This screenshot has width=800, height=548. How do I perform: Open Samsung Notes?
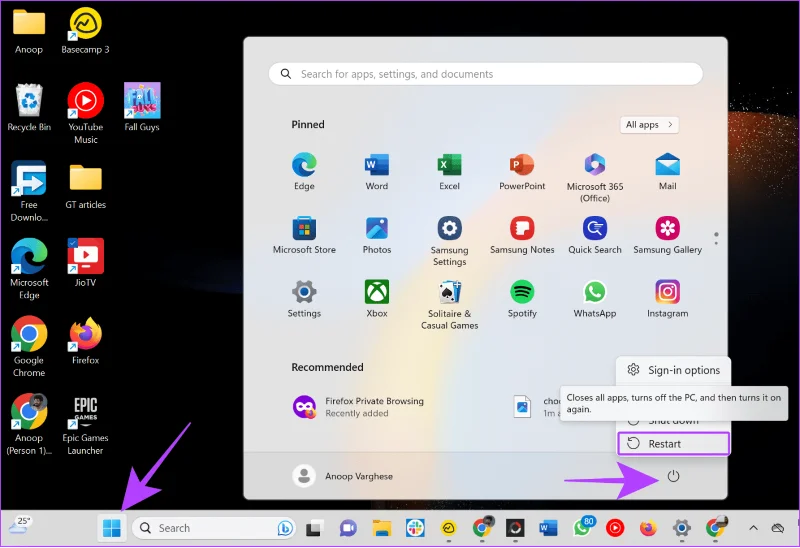coord(522,235)
